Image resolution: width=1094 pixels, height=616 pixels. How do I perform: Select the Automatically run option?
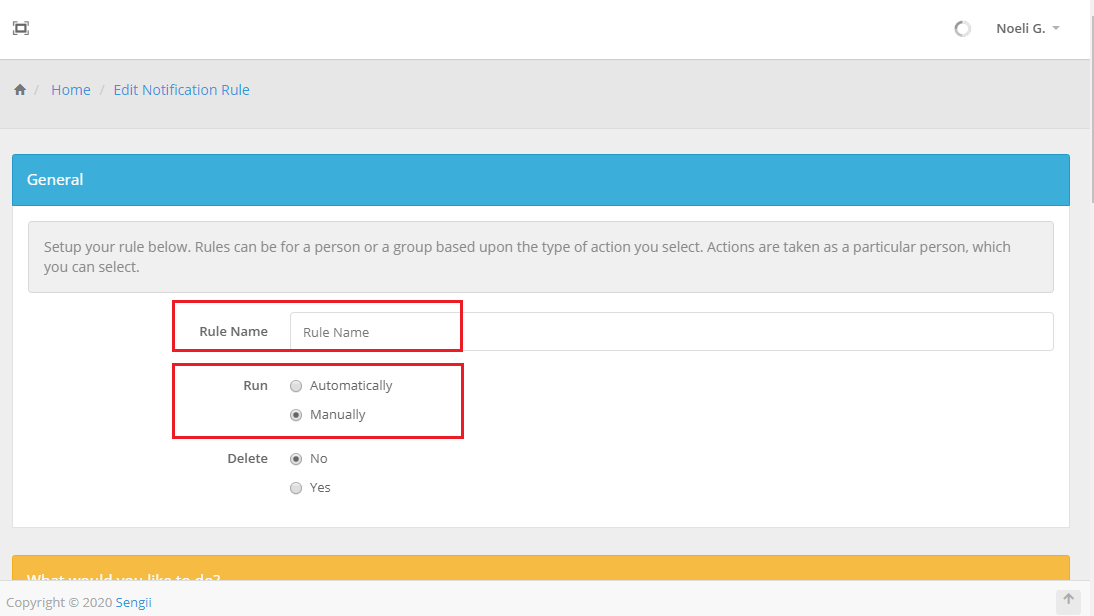coord(296,386)
